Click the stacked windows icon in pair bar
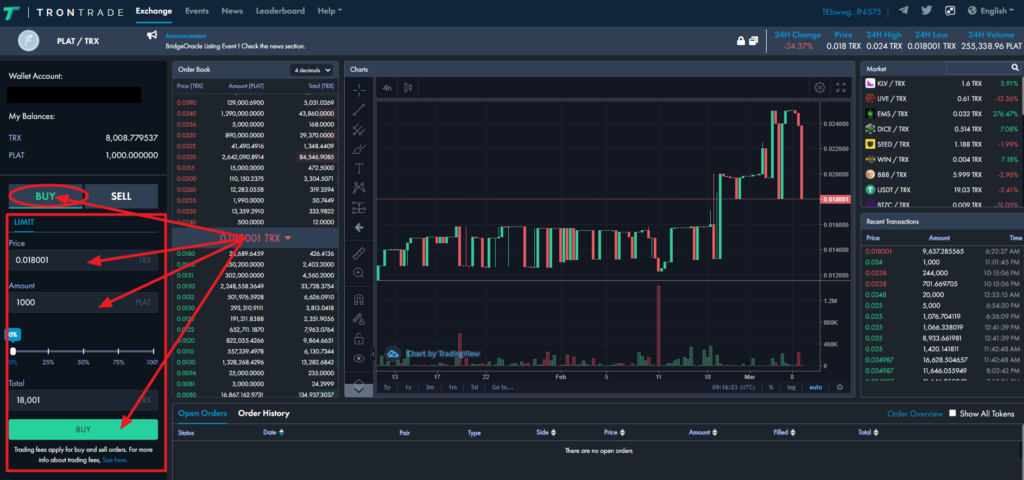The height and width of the screenshot is (480, 1024). 754,40
